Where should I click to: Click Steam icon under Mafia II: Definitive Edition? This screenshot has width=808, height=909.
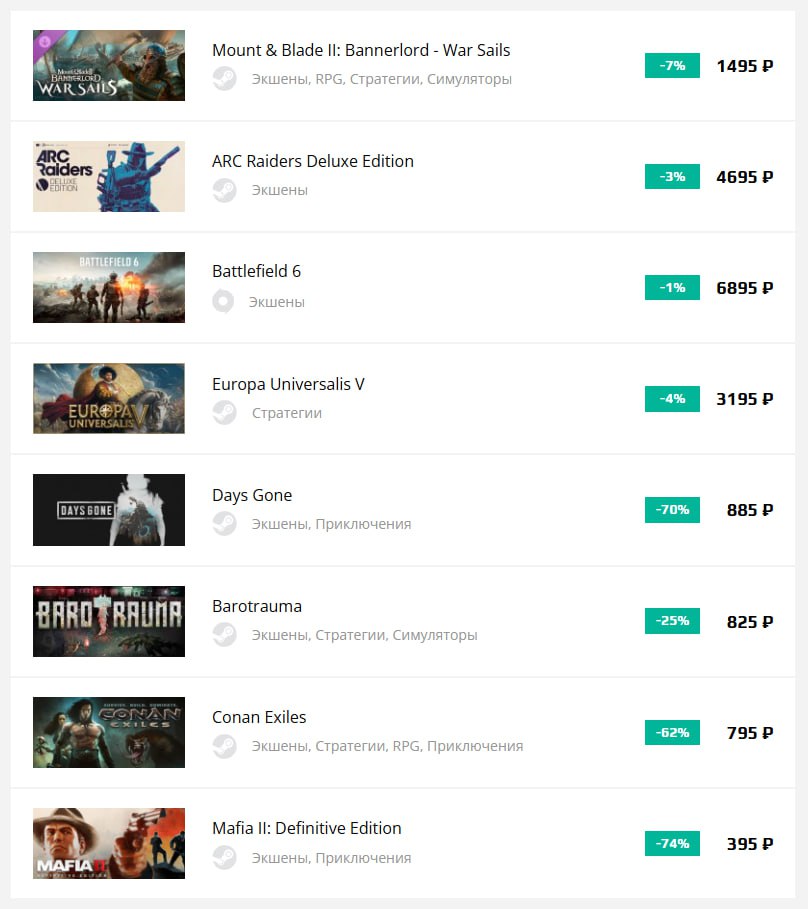pyautogui.click(x=225, y=858)
